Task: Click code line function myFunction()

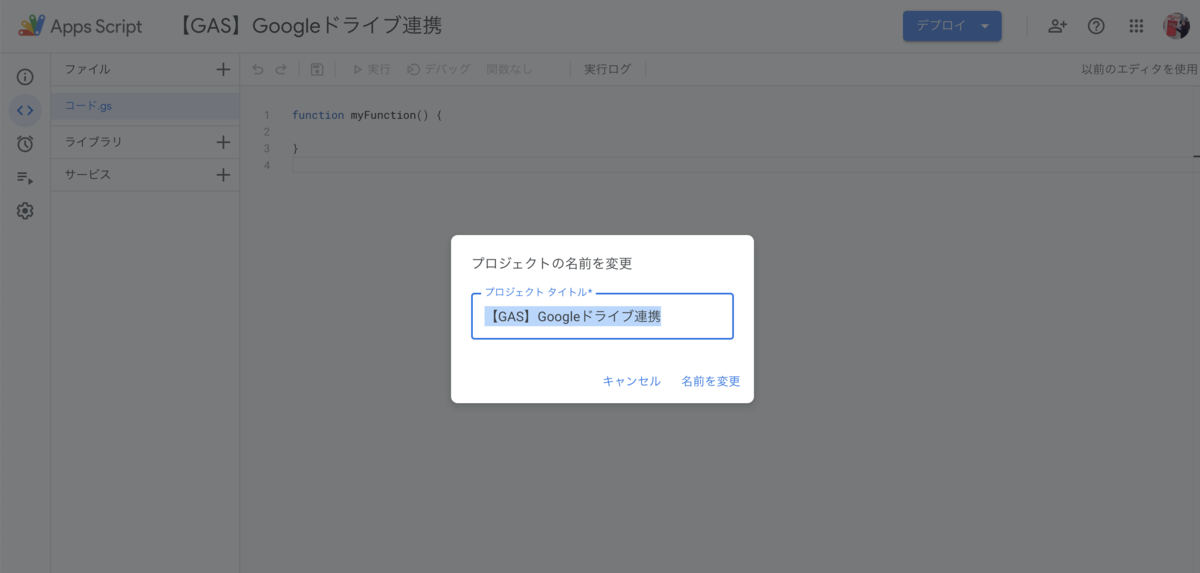Action: (x=367, y=115)
